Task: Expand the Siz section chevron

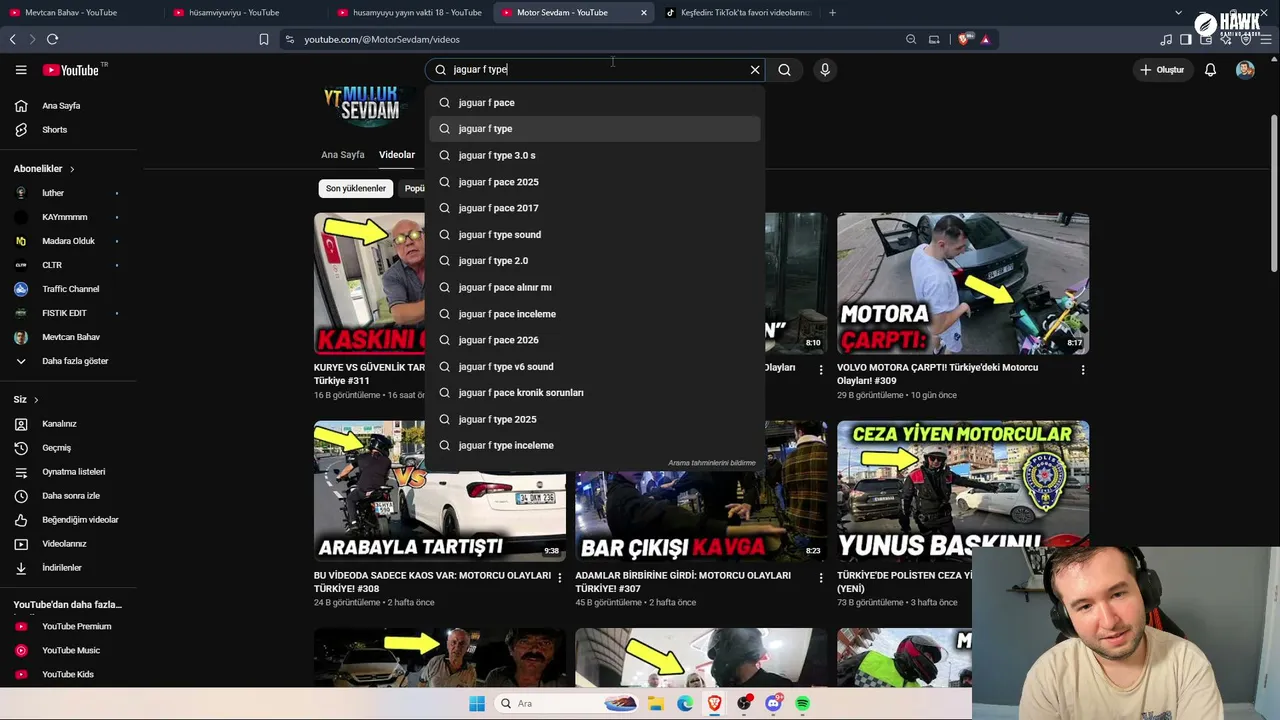Action: (x=36, y=400)
